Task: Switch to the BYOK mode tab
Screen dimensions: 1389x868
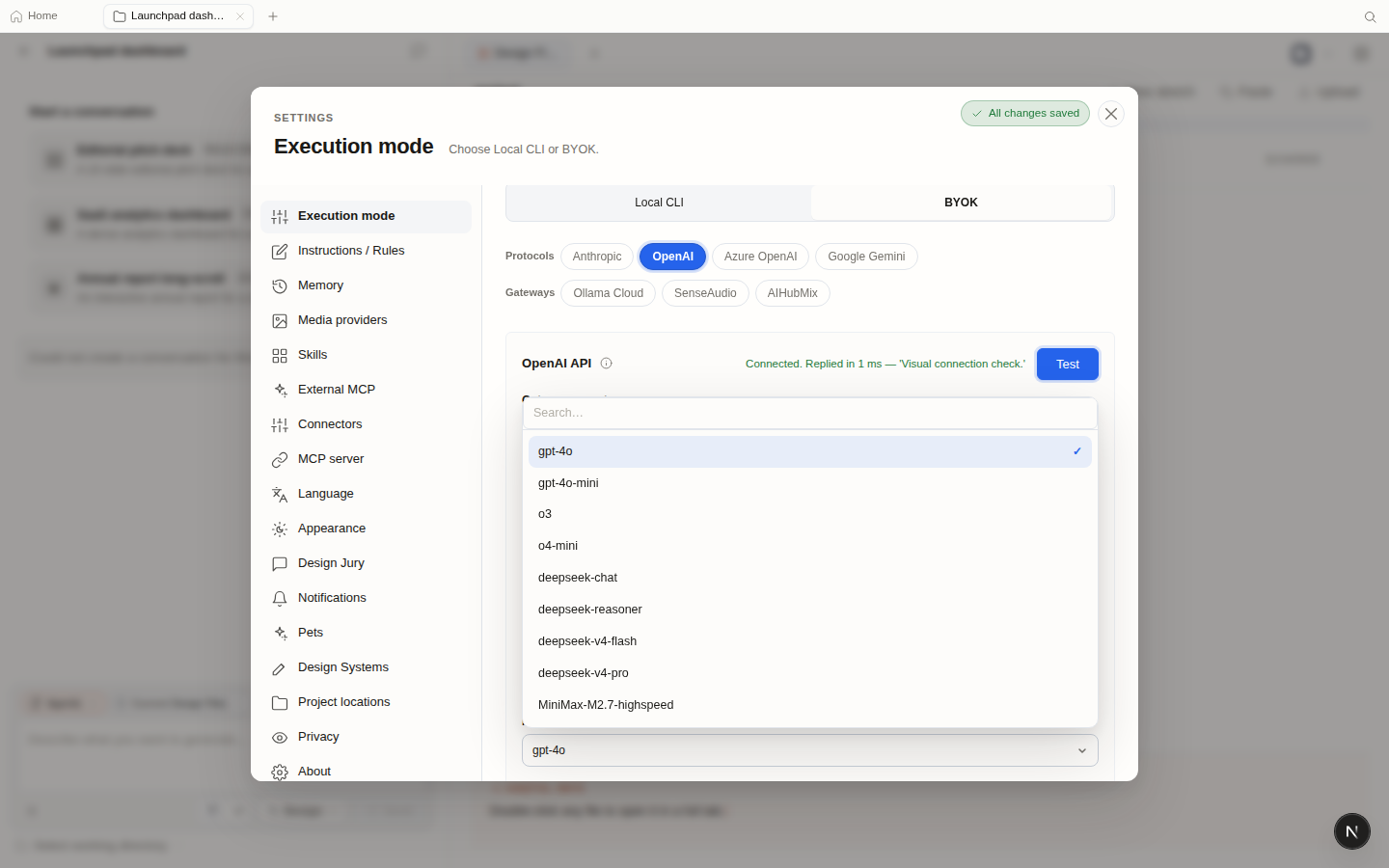Action: [x=961, y=203]
